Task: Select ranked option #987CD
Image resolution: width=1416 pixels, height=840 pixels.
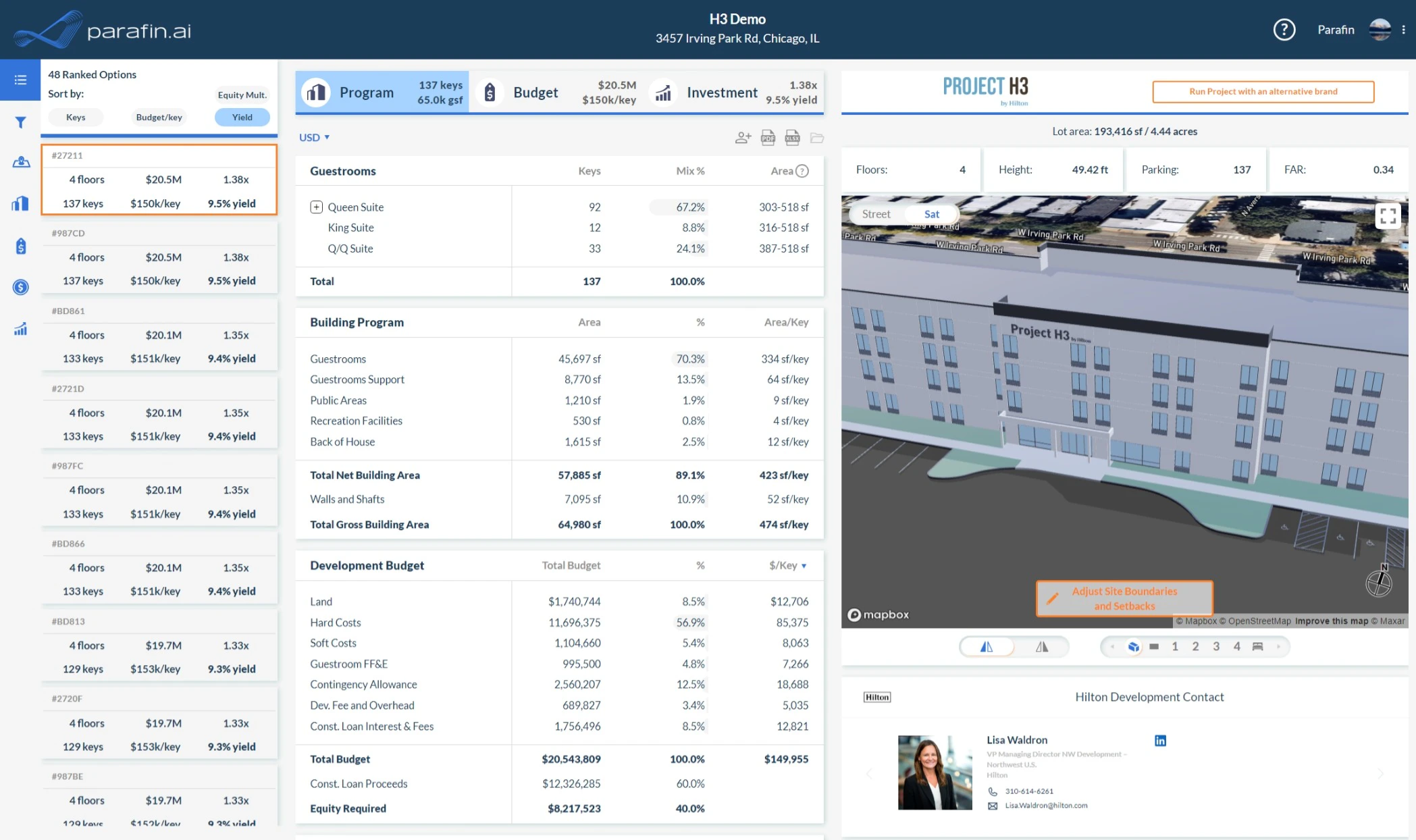Action: coord(159,258)
